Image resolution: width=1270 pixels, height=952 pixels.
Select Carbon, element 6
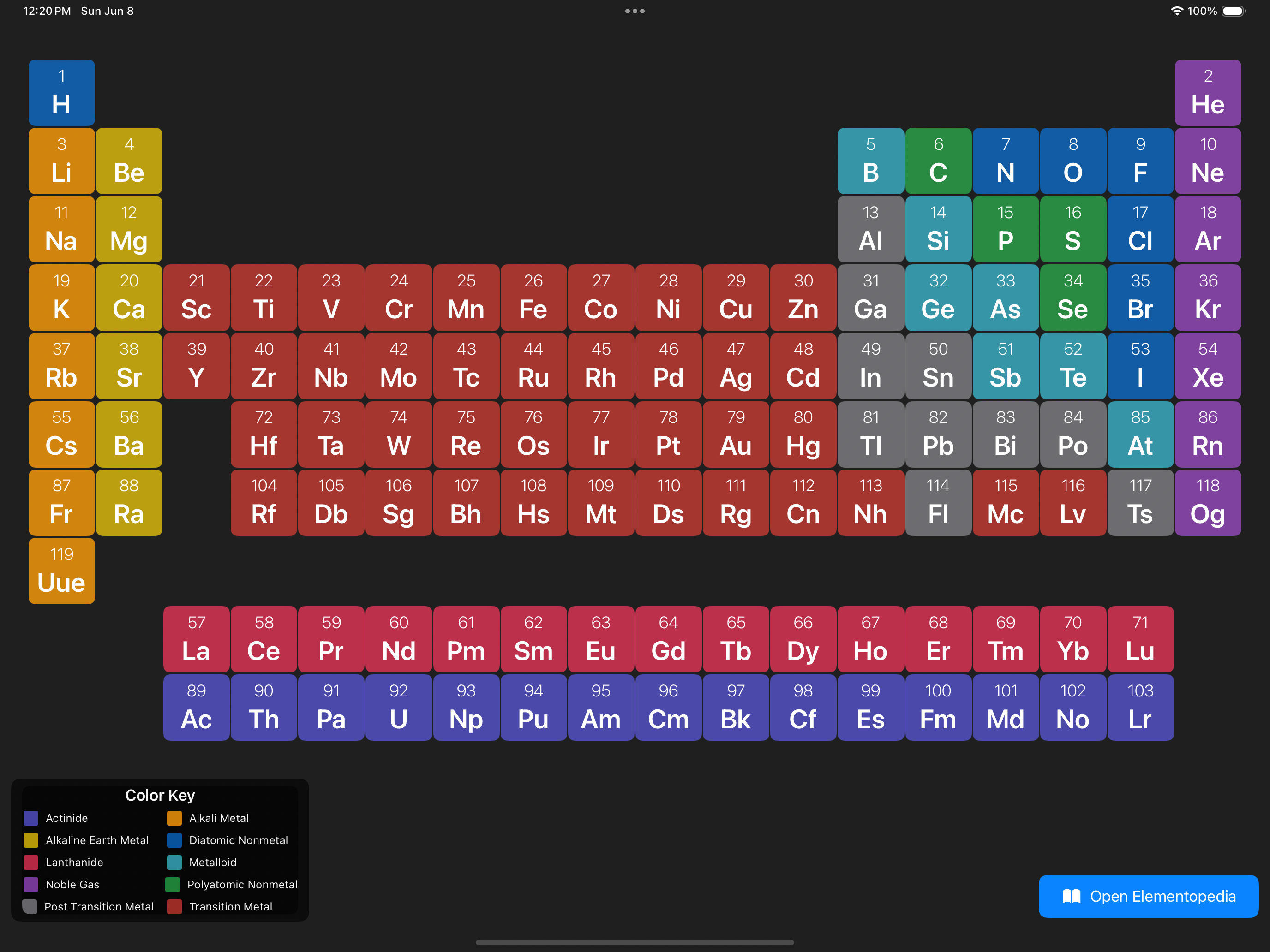[x=938, y=161]
